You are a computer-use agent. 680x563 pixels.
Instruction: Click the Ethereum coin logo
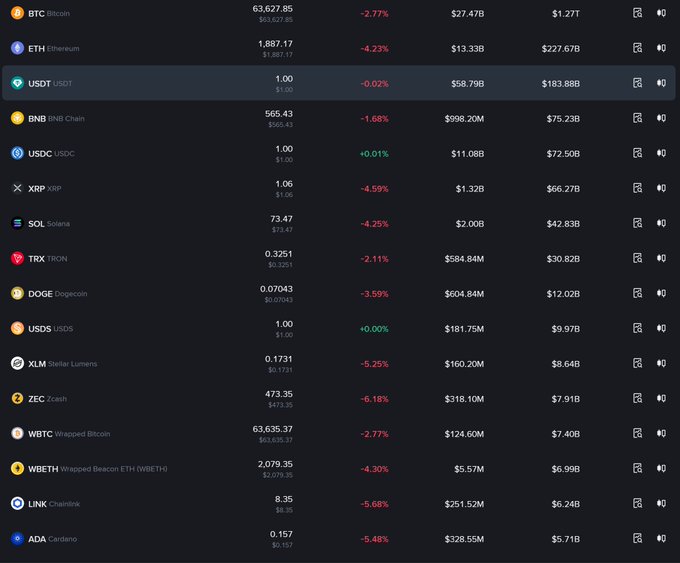17,48
